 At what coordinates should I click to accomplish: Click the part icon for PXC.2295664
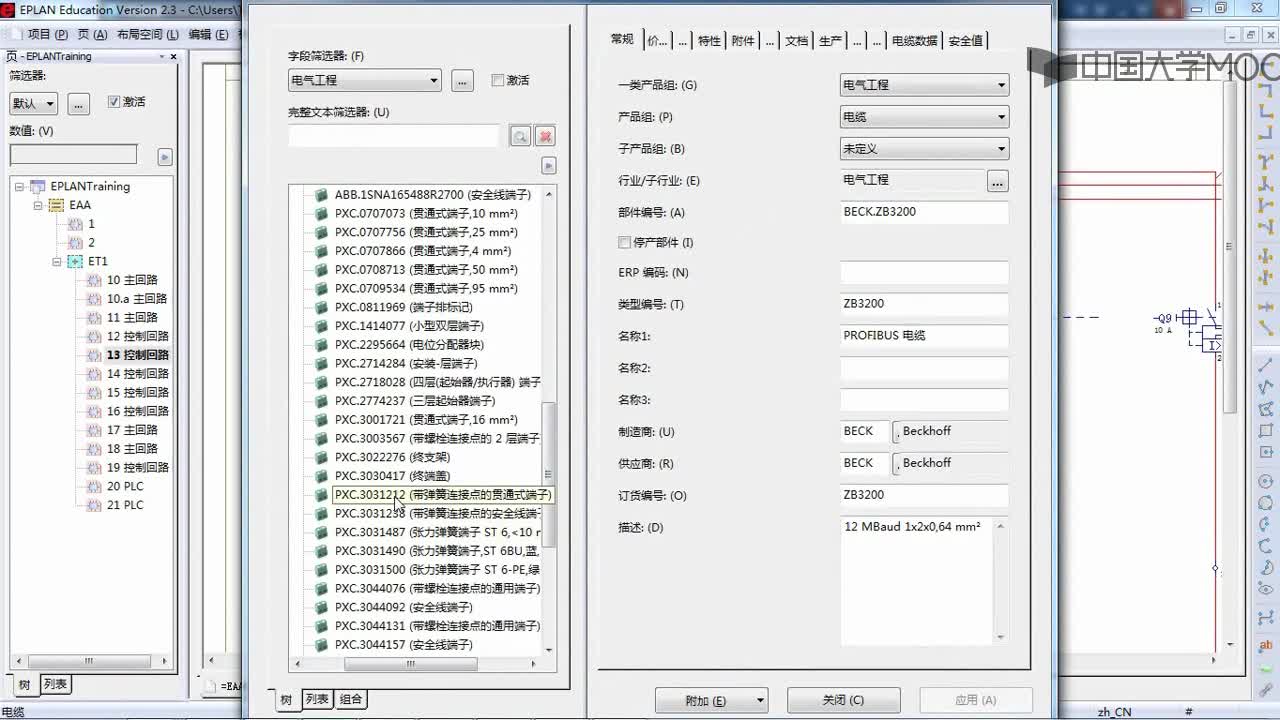coord(321,345)
